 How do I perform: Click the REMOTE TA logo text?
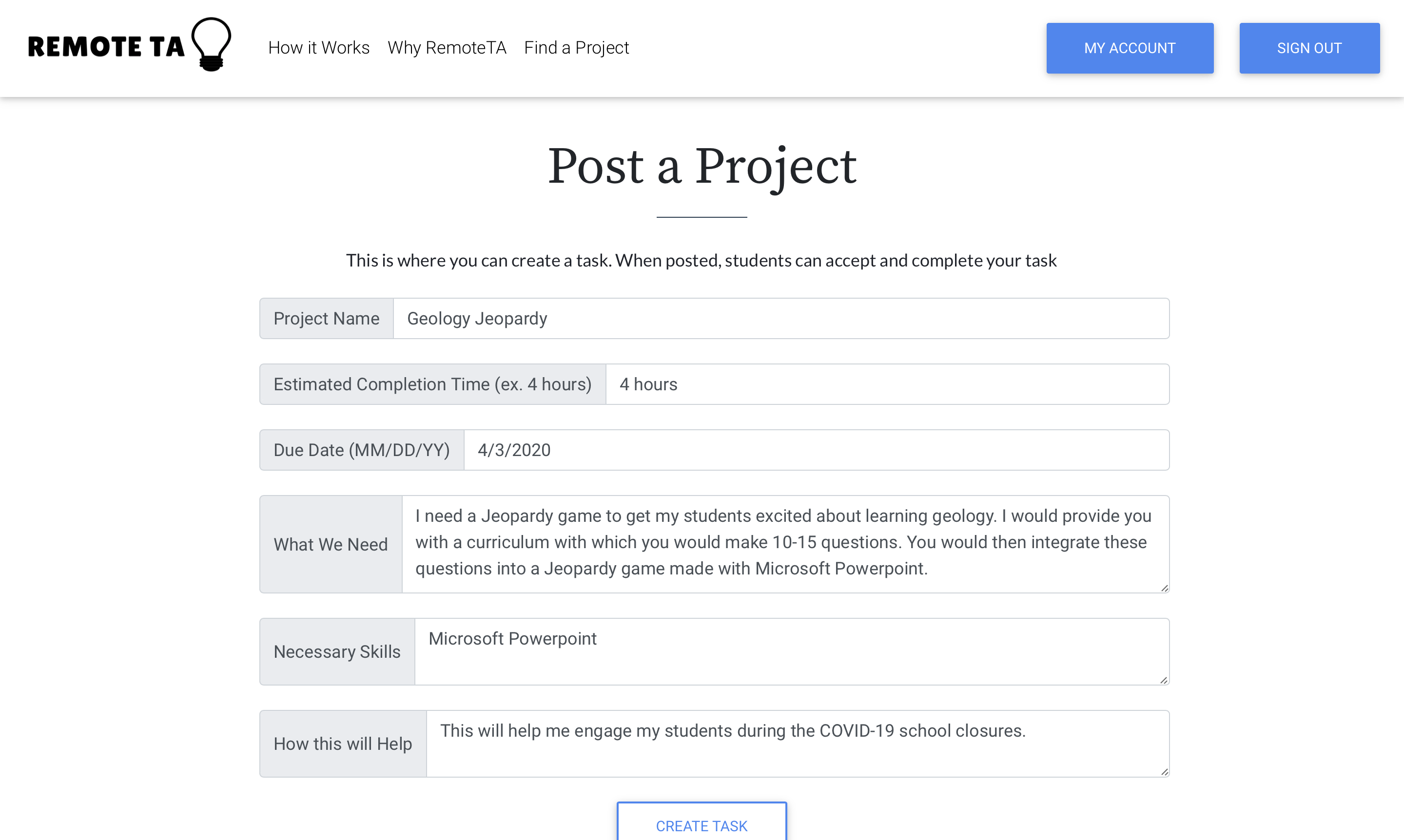pyautogui.click(x=106, y=47)
